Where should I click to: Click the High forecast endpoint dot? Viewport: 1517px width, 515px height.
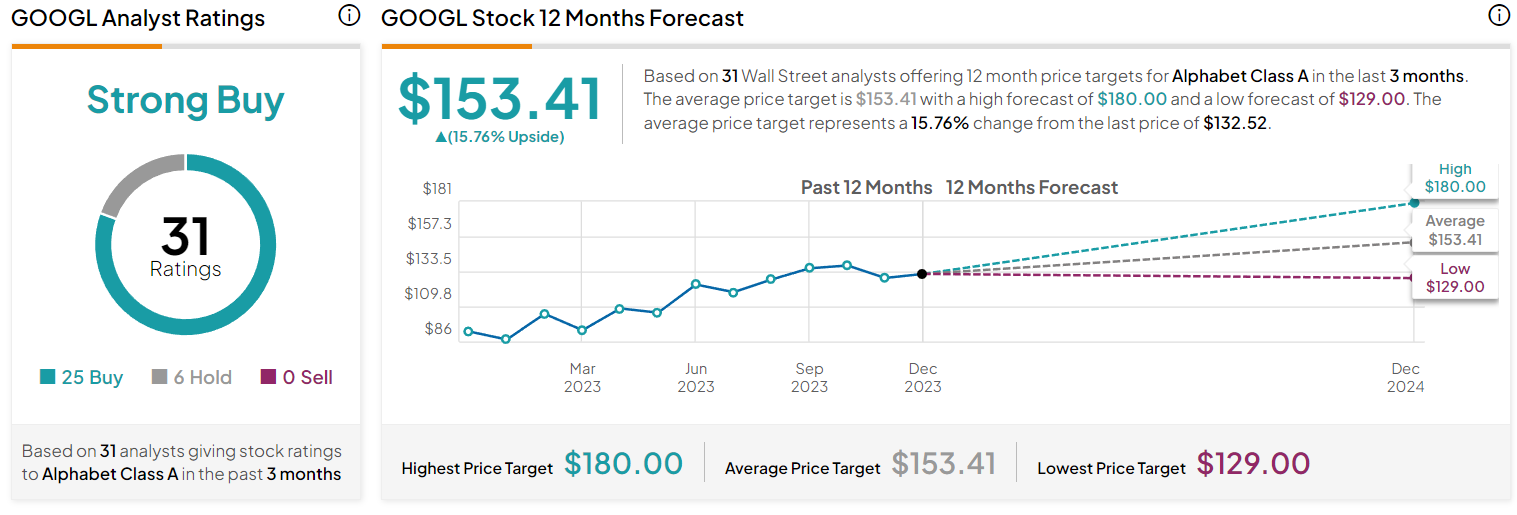click(x=1413, y=202)
